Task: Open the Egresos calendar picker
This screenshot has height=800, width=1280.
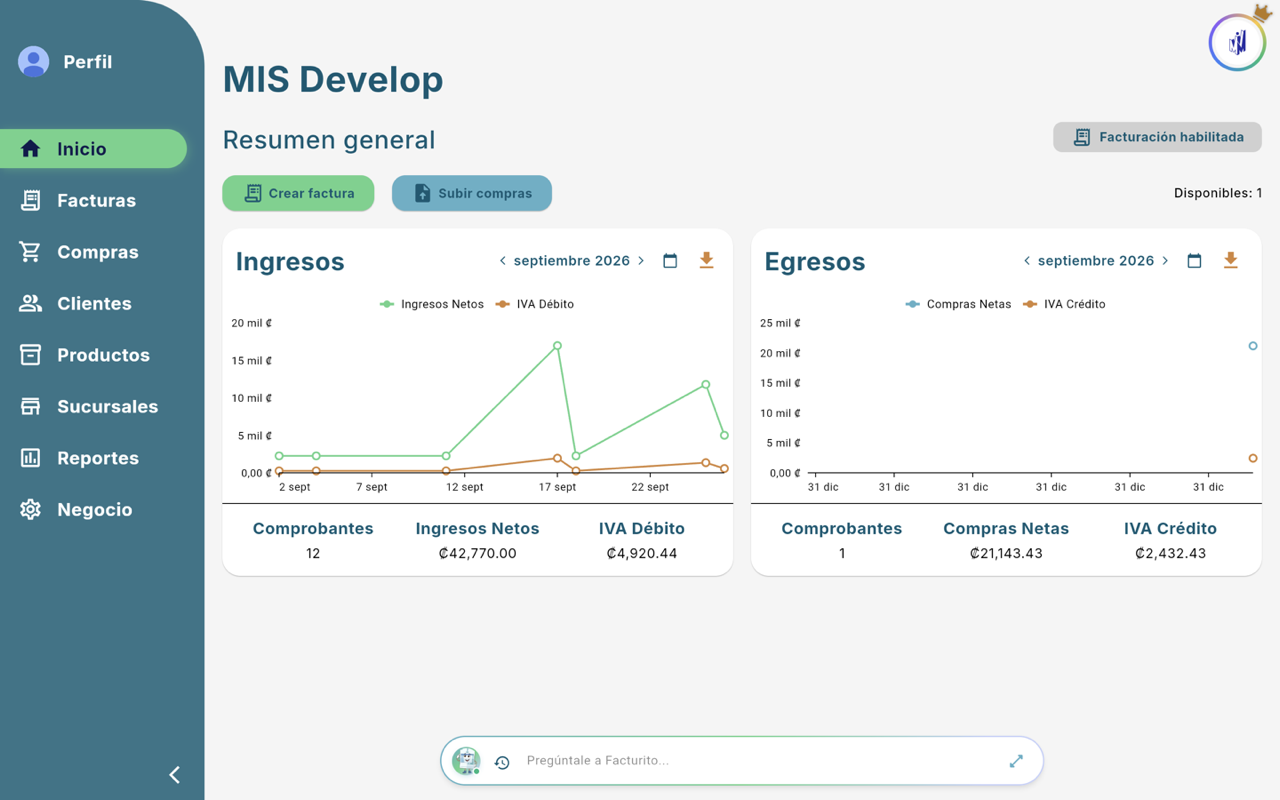Action: coord(1194,261)
